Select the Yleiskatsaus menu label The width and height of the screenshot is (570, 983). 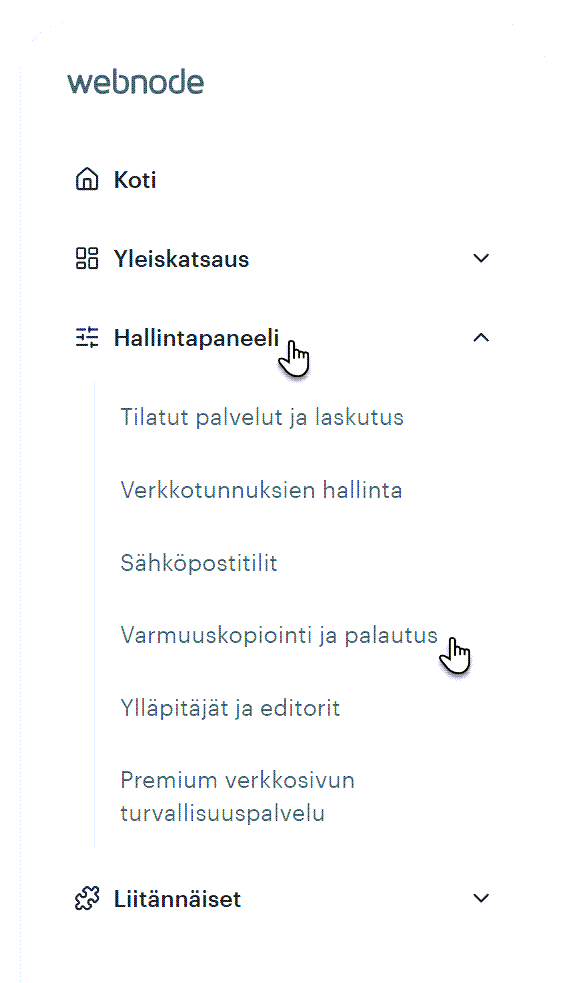[x=181, y=259]
